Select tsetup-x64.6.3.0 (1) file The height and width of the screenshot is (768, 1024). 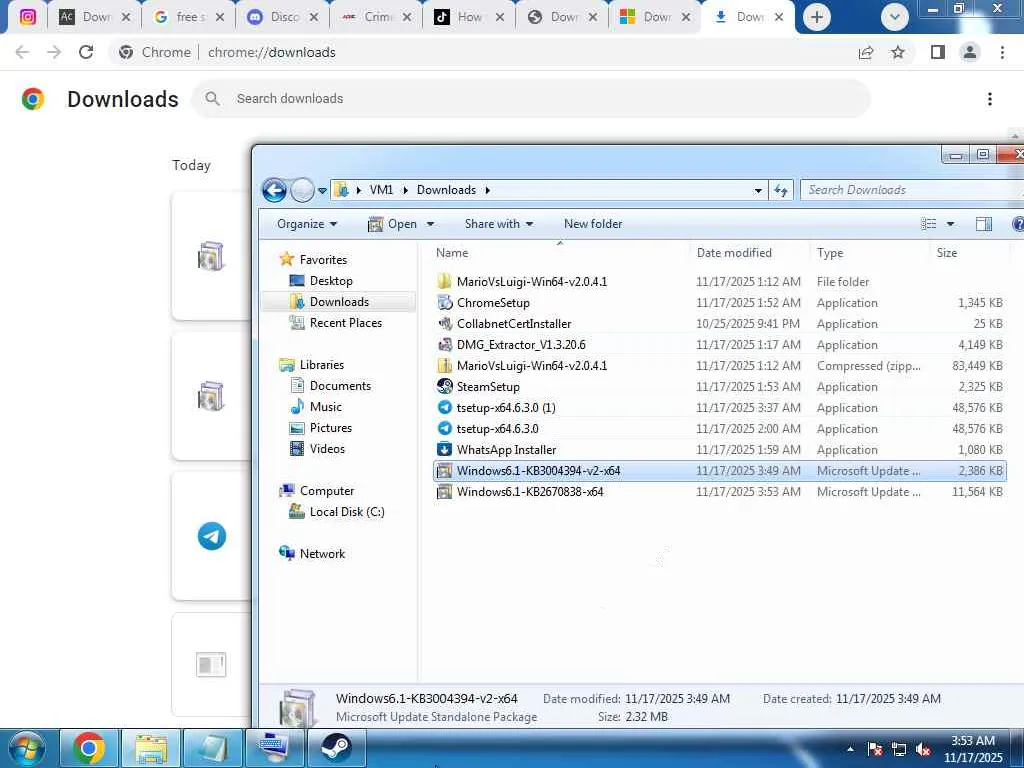pyautogui.click(x=719, y=408)
